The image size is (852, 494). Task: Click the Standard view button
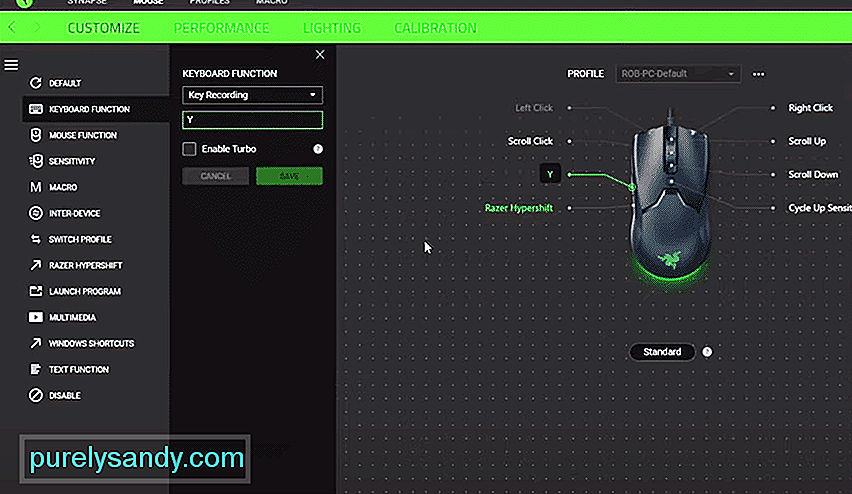click(x=662, y=352)
